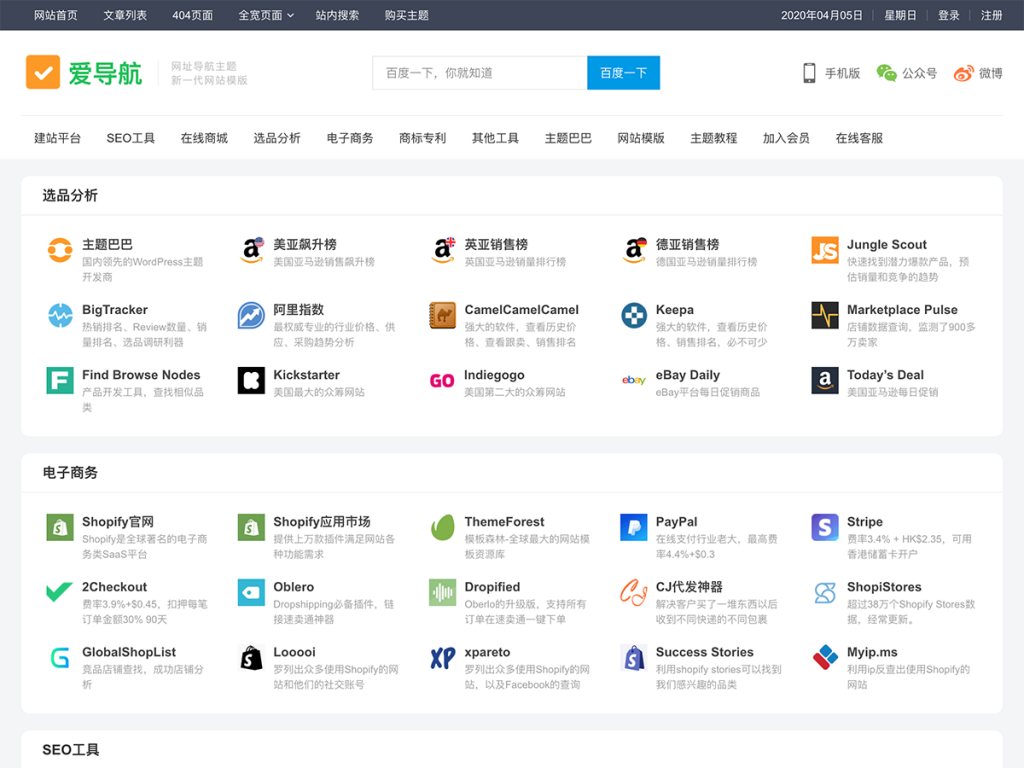
Task: Open the Jungle Scout site icon
Action: pos(824,252)
